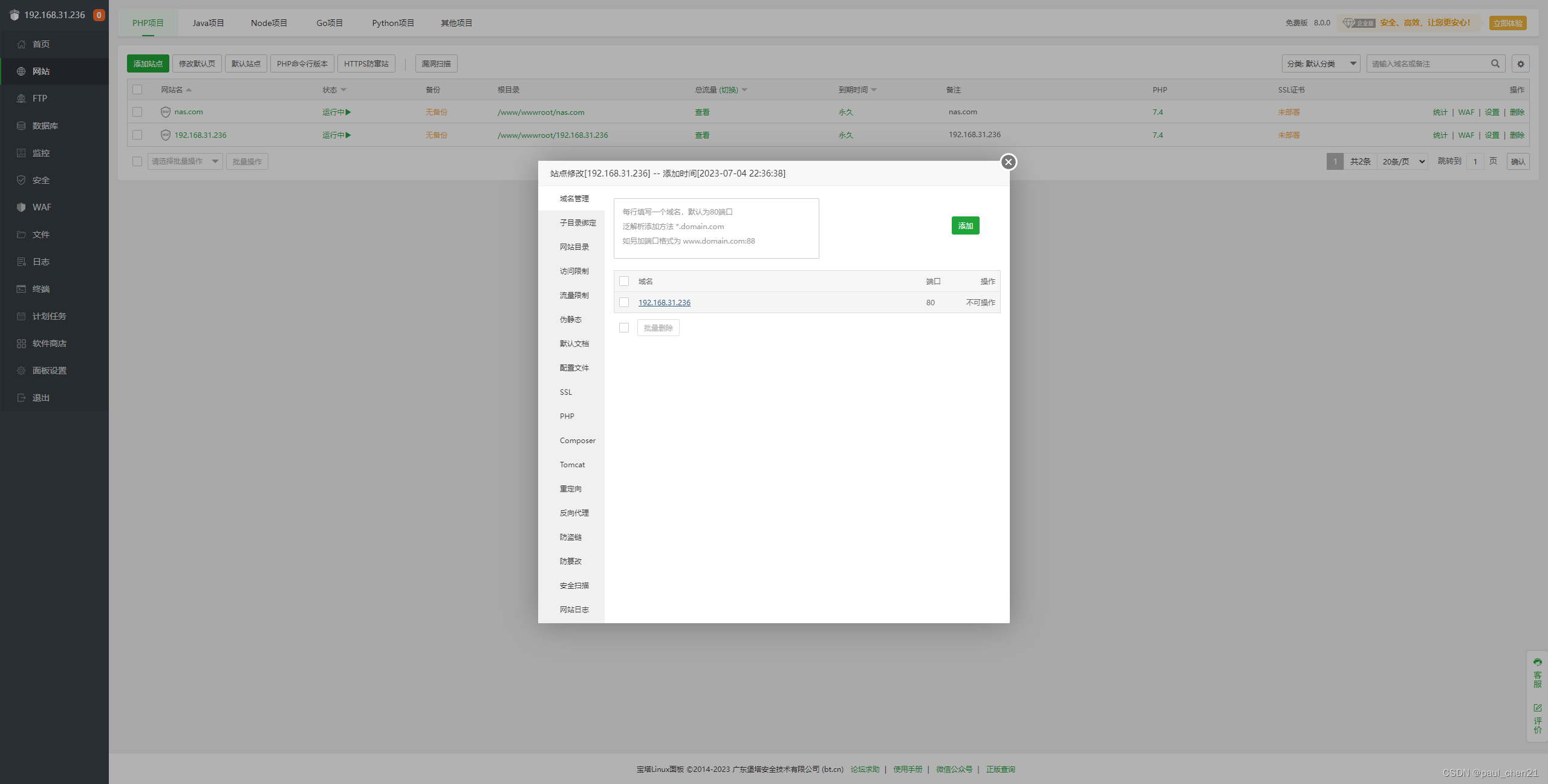Open the 监控 monitoring panel in sidebar

tap(41, 152)
